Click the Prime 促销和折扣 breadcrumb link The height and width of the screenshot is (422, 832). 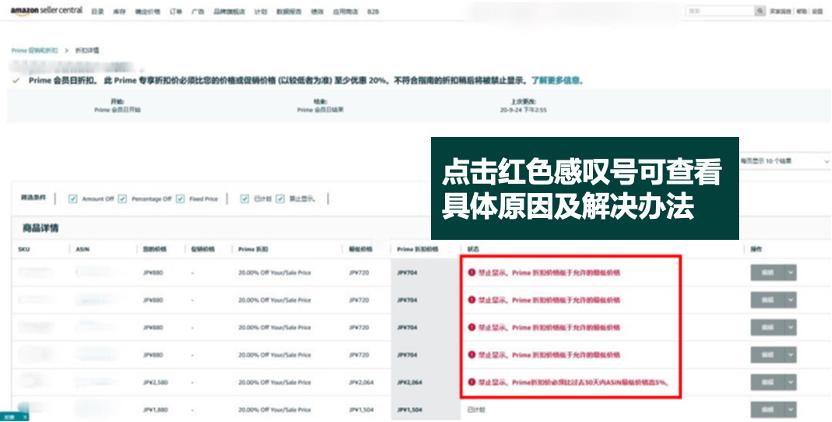click(x=33, y=49)
